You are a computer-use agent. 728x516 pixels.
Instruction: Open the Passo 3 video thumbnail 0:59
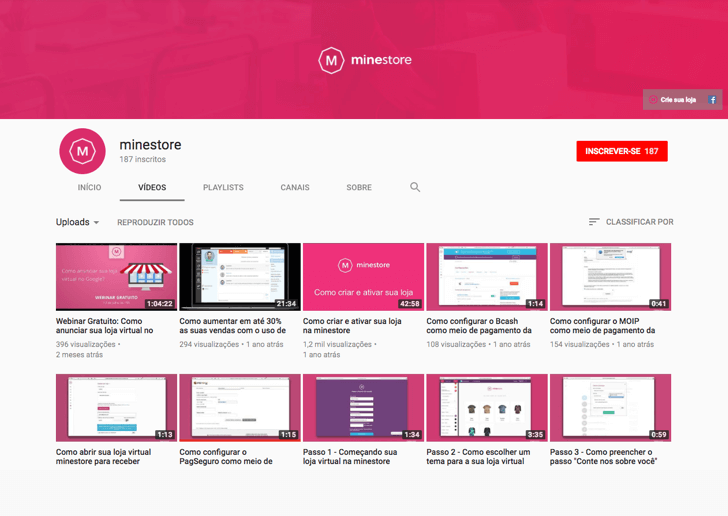(611, 408)
